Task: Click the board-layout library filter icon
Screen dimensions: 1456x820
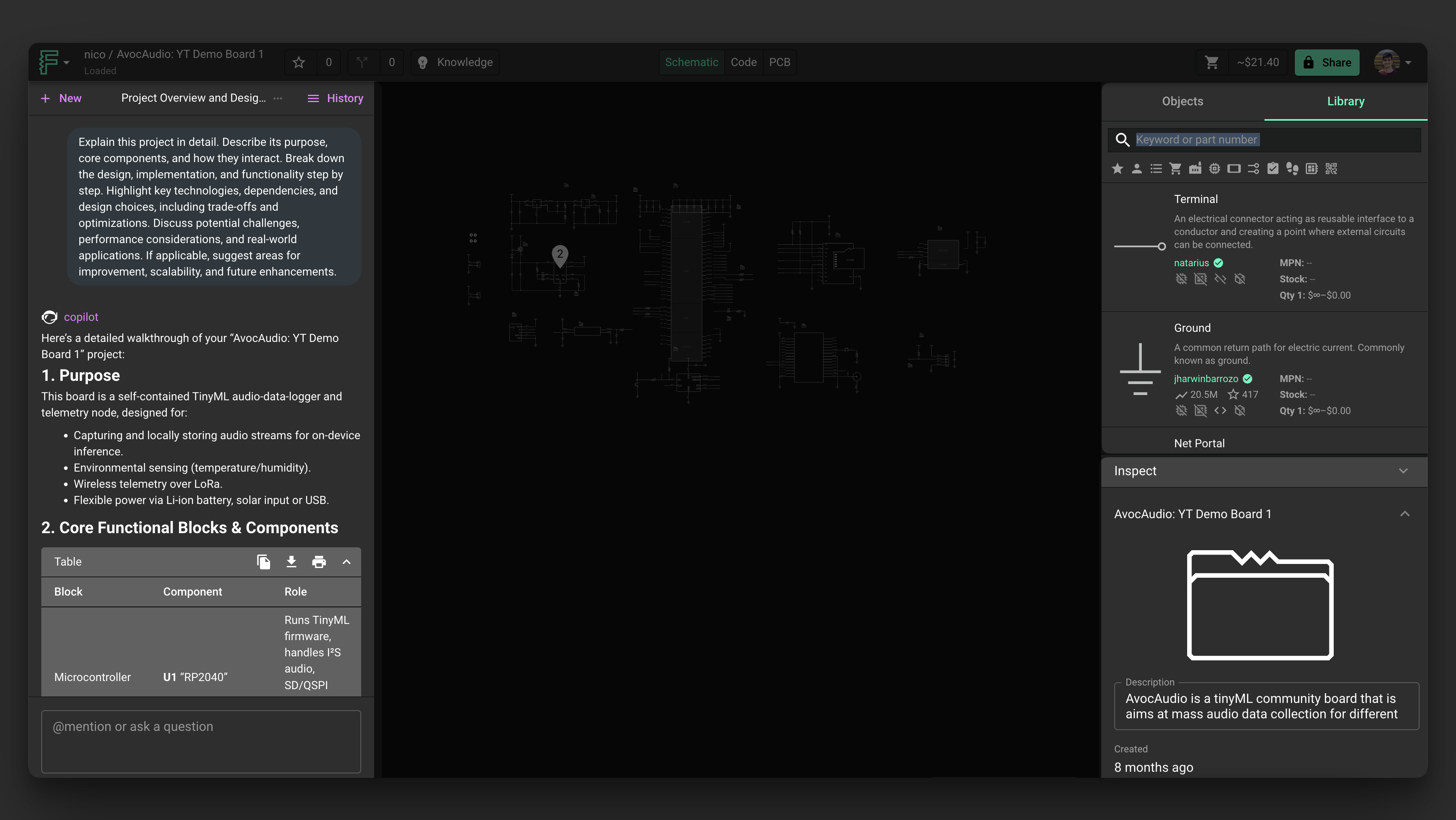Action: click(1312, 169)
